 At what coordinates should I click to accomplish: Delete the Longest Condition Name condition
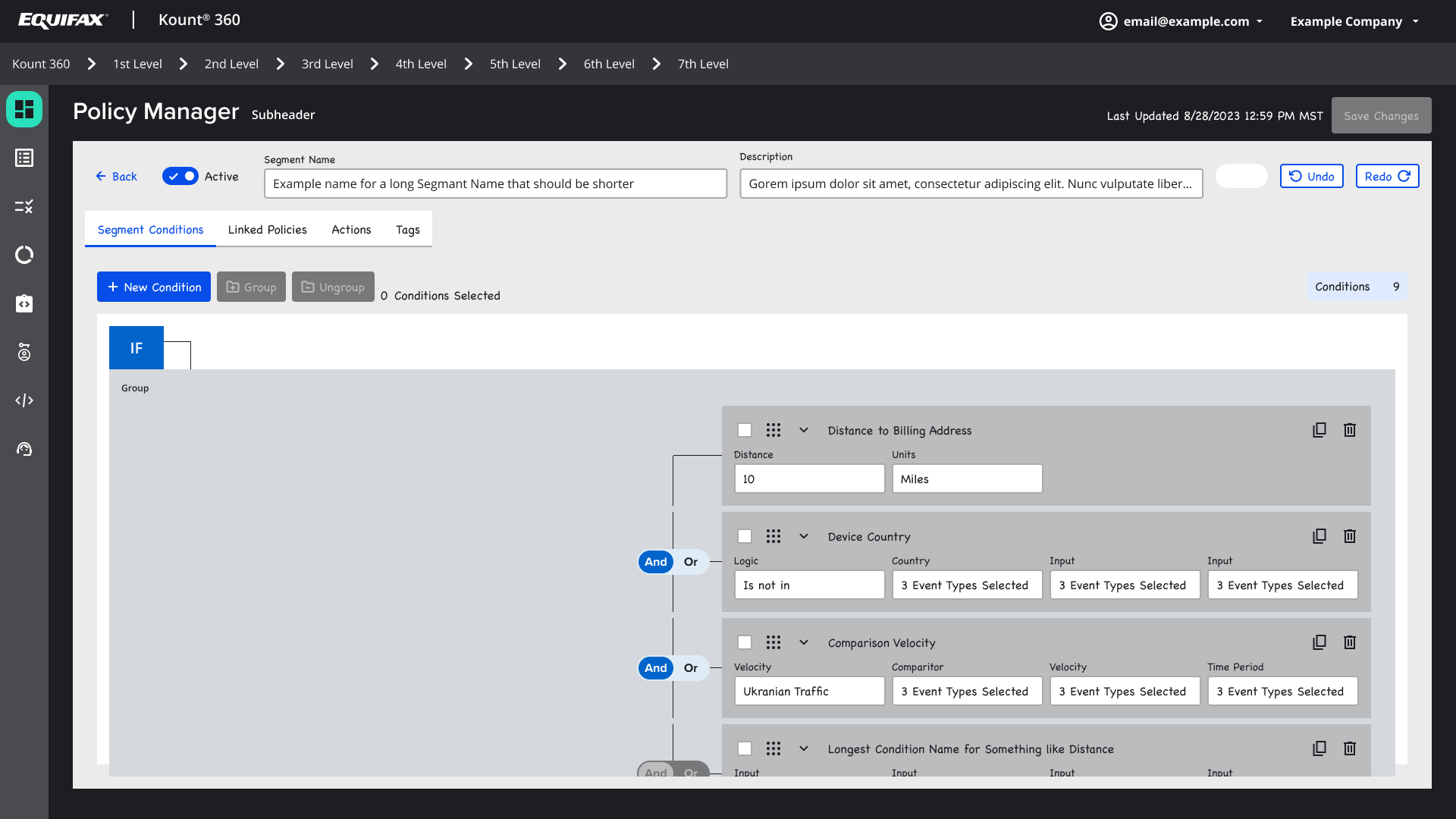click(1350, 748)
